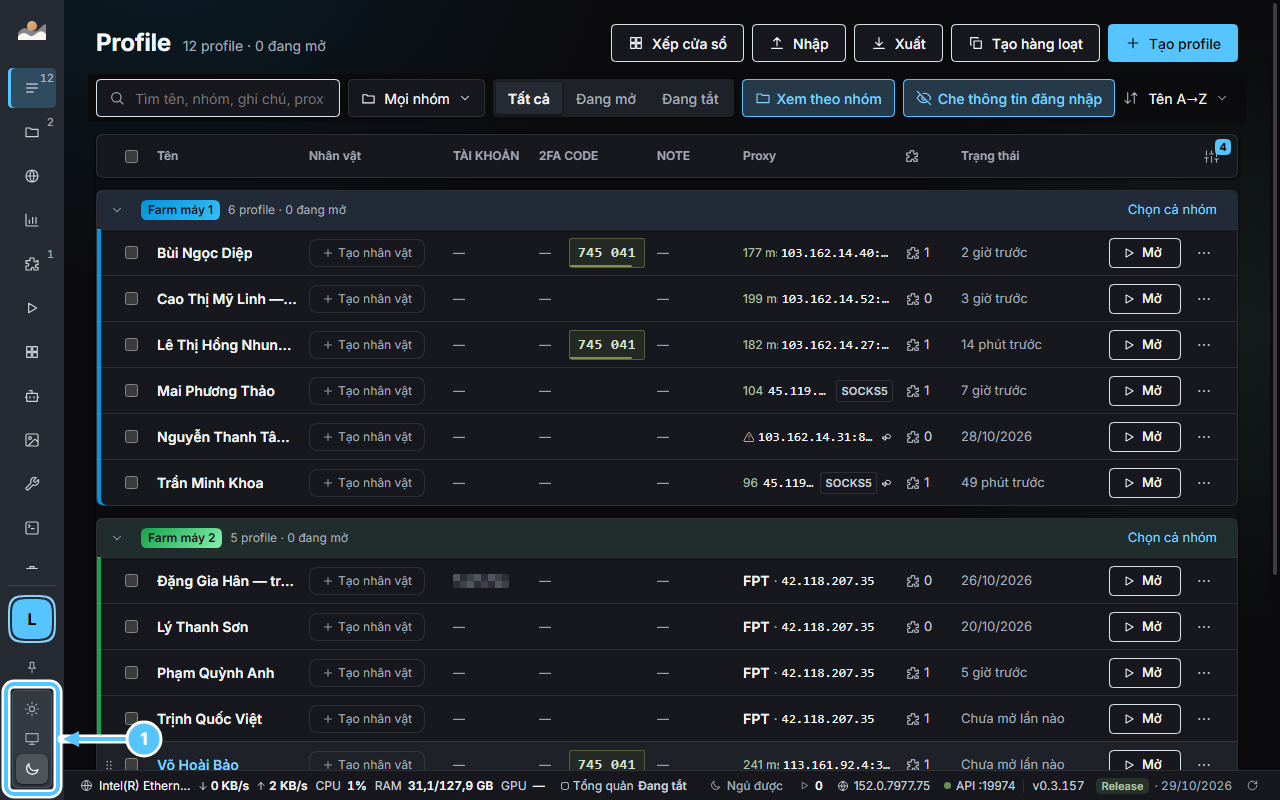Viewport: 1280px width, 800px height.
Task: Click the Xếp cửa sổ button
Action: (x=677, y=44)
